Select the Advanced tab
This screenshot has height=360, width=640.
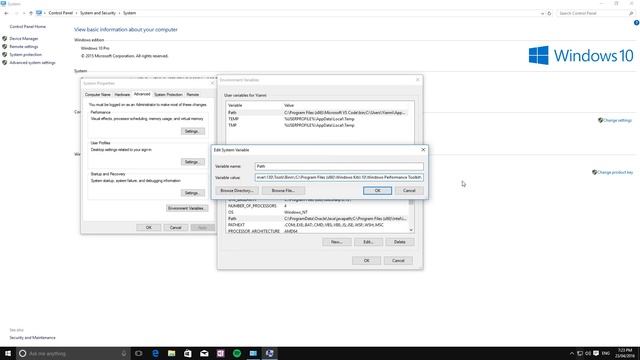coord(142,94)
